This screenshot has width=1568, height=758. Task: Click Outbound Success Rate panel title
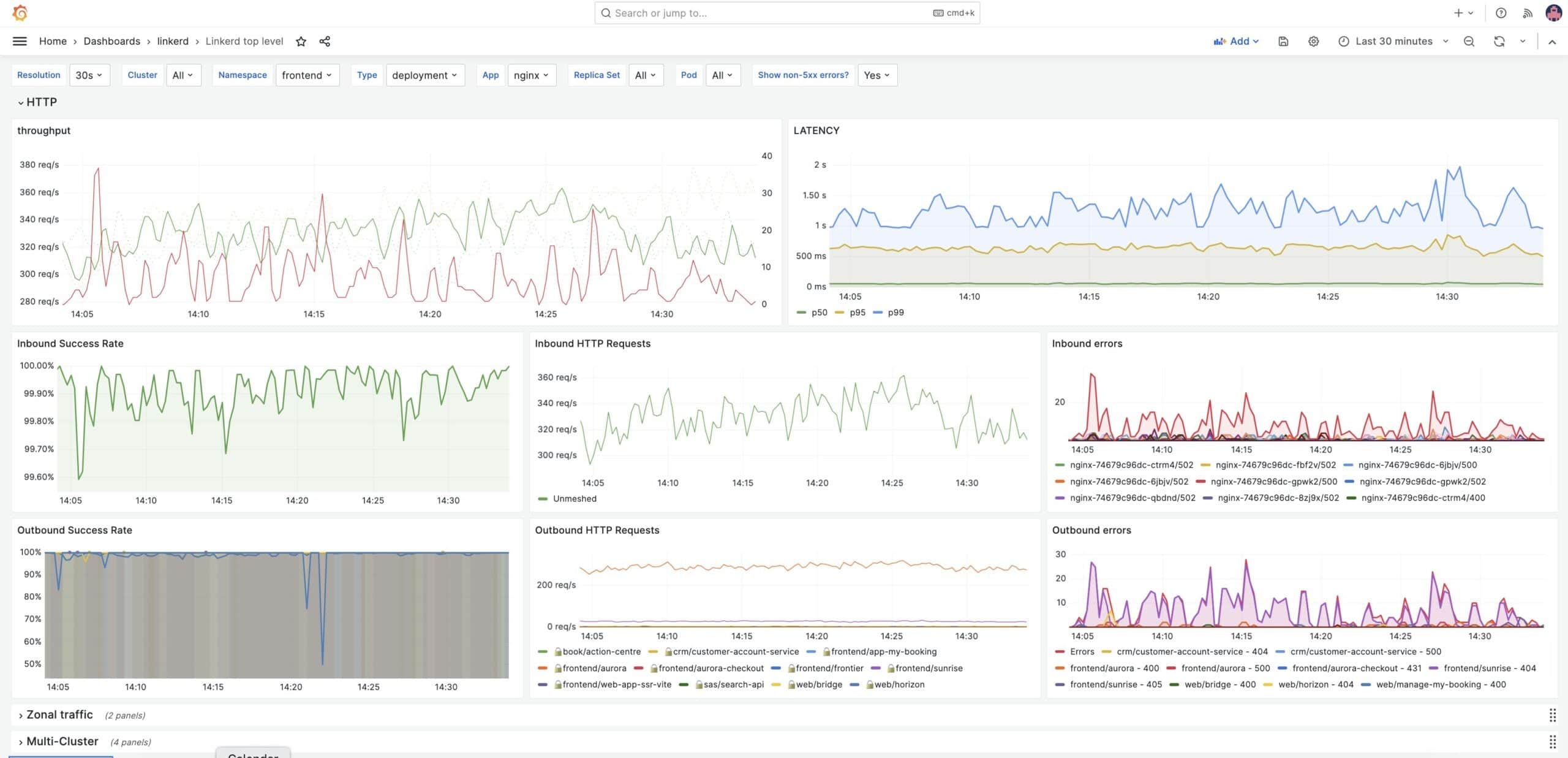(x=75, y=531)
